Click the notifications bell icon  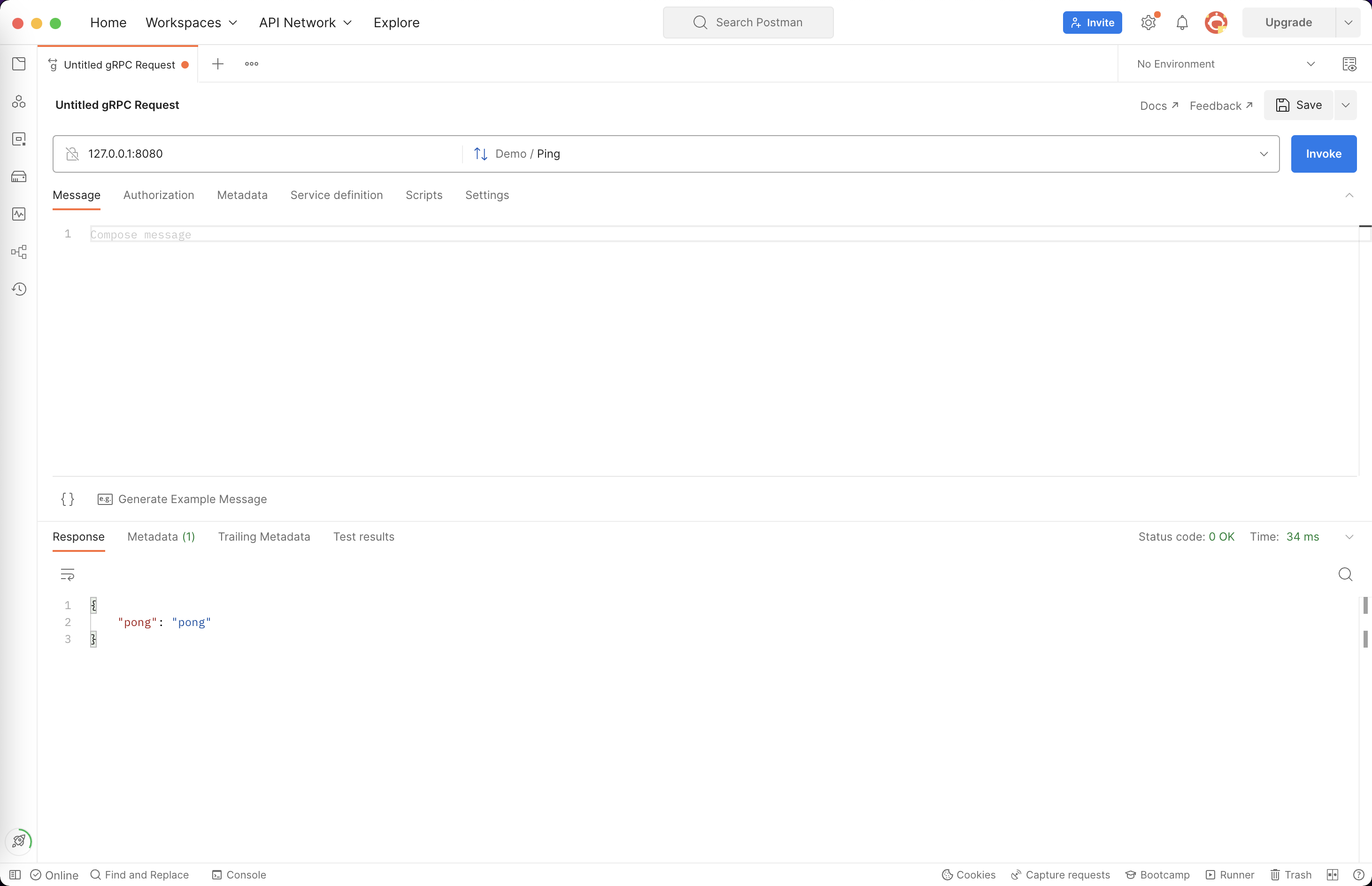1181,23
